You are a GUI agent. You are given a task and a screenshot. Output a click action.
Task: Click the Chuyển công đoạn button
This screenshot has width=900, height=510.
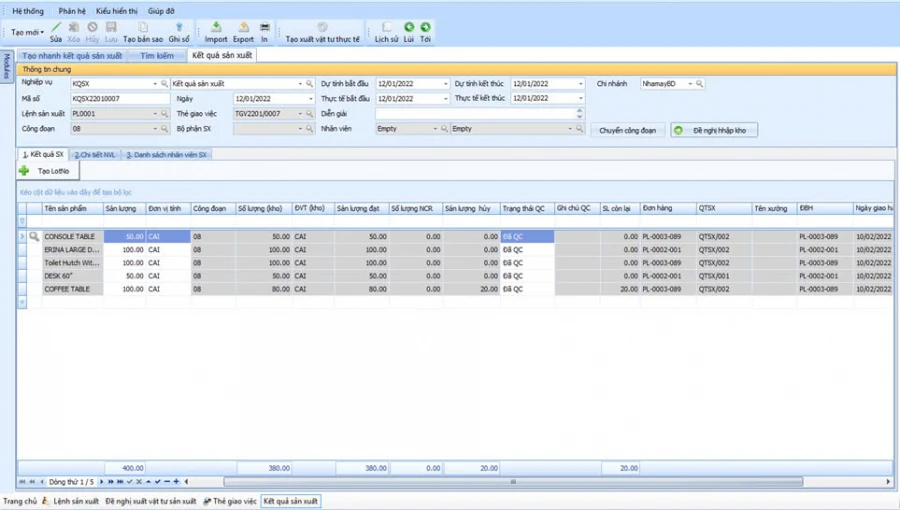click(x=627, y=130)
